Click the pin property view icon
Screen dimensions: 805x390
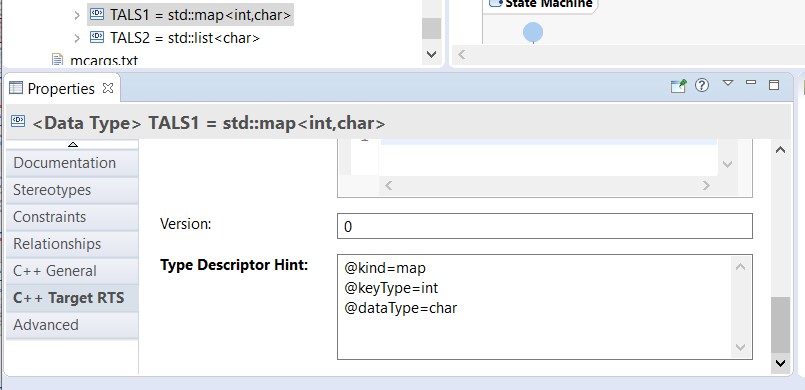coord(678,86)
